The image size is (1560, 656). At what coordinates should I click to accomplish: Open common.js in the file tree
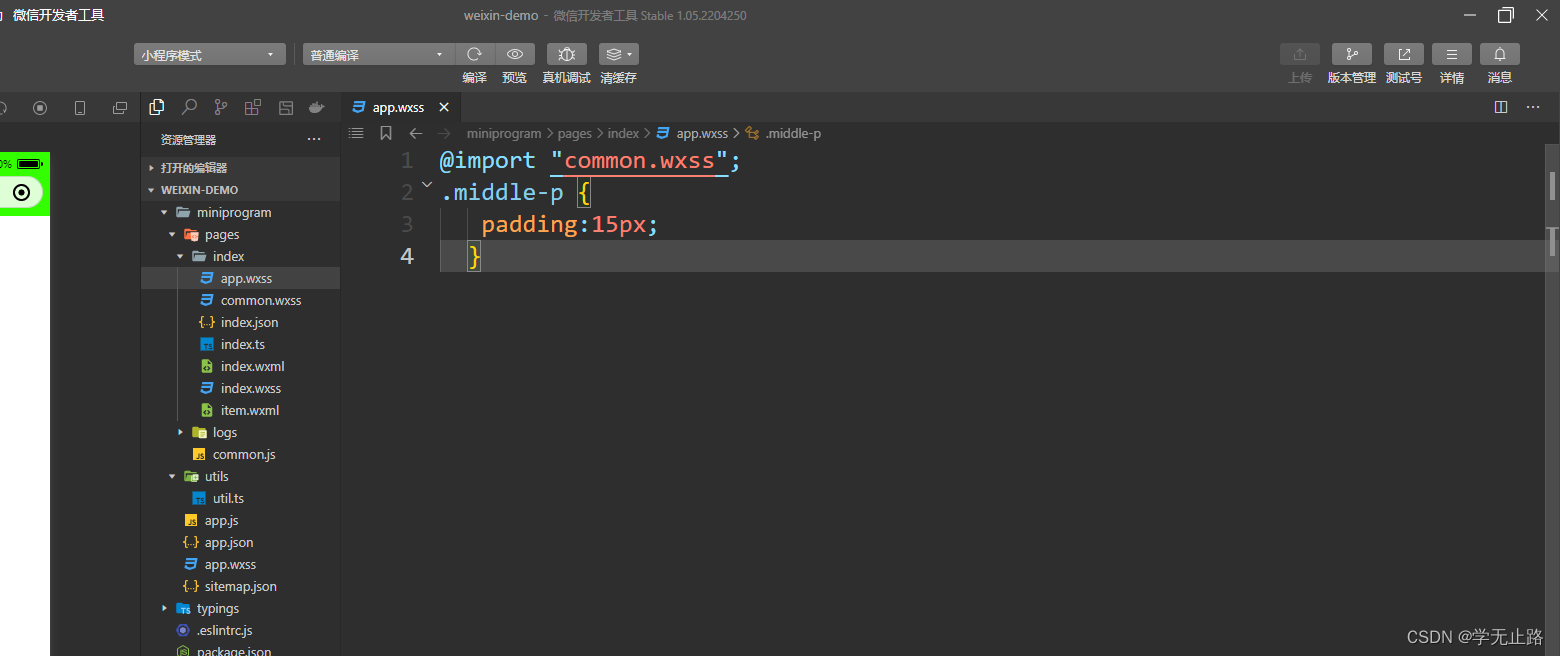click(244, 454)
